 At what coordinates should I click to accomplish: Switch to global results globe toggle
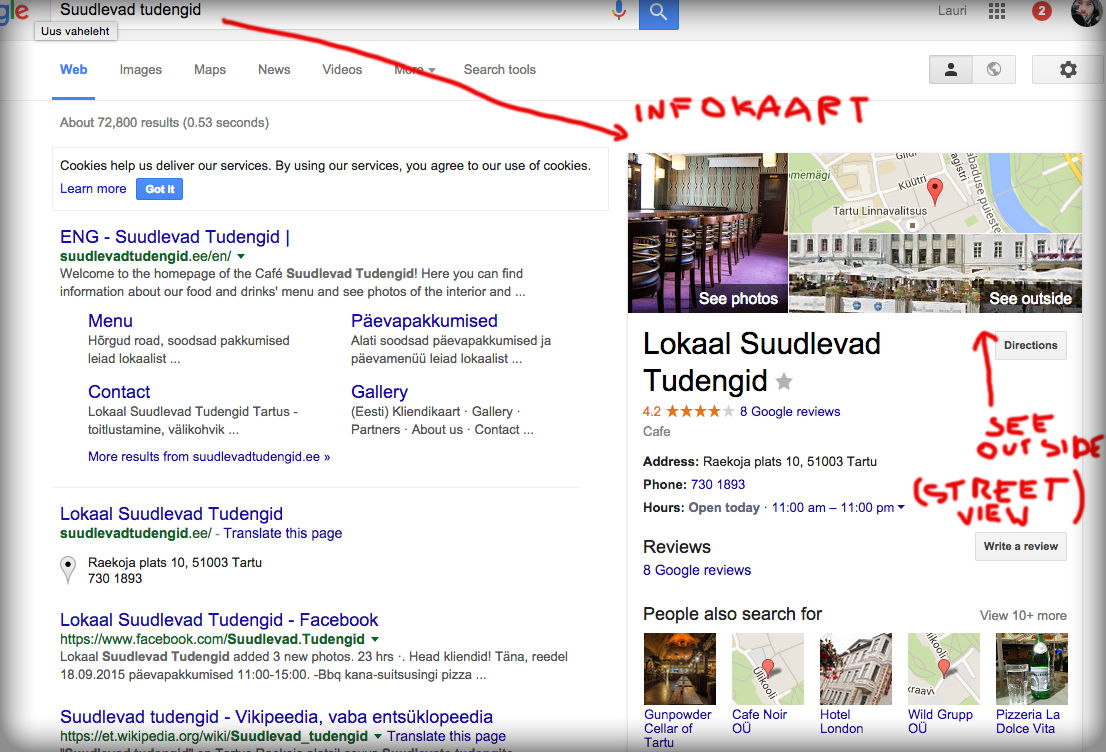click(x=994, y=69)
